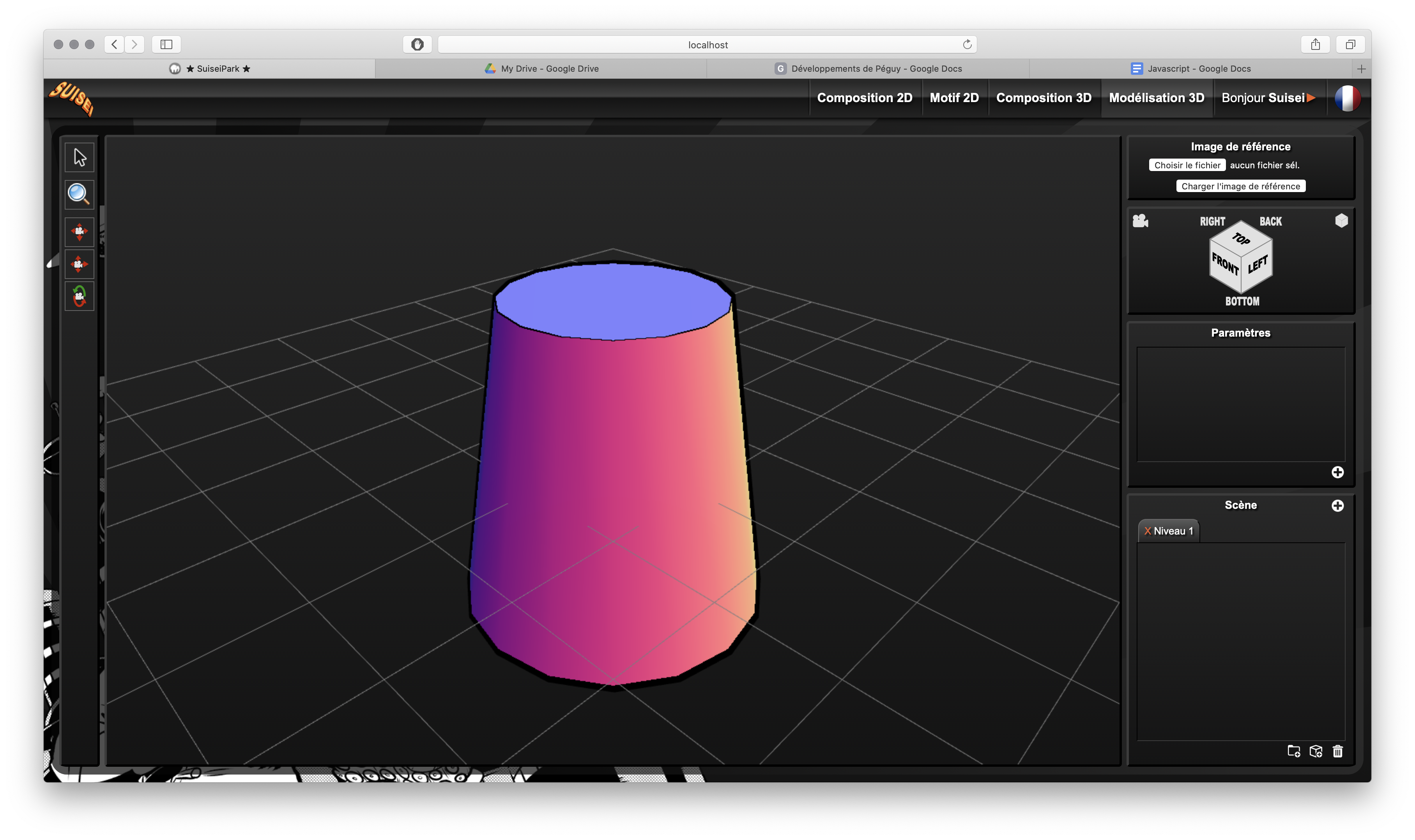This screenshot has width=1415, height=840.
Task: Choose camera move tool just below the magnifier
Action: [x=79, y=231]
